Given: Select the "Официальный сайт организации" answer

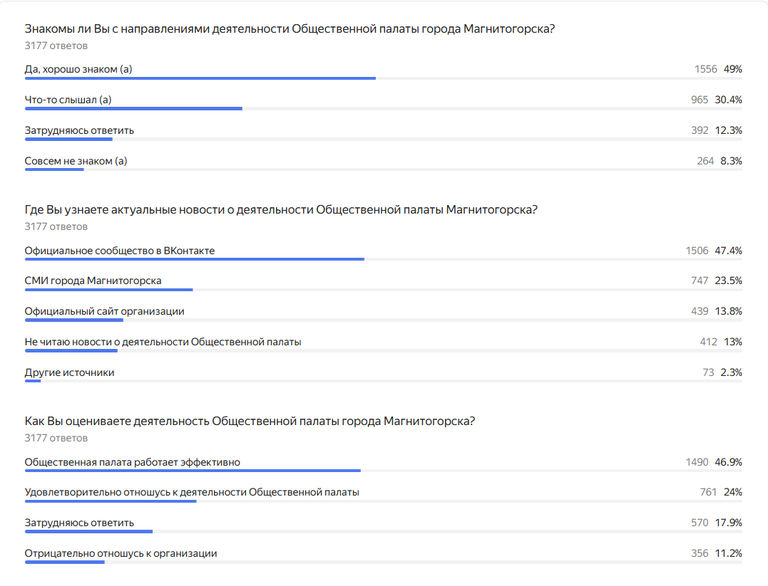Looking at the screenshot, I should pyautogui.click(x=104, y=311).
